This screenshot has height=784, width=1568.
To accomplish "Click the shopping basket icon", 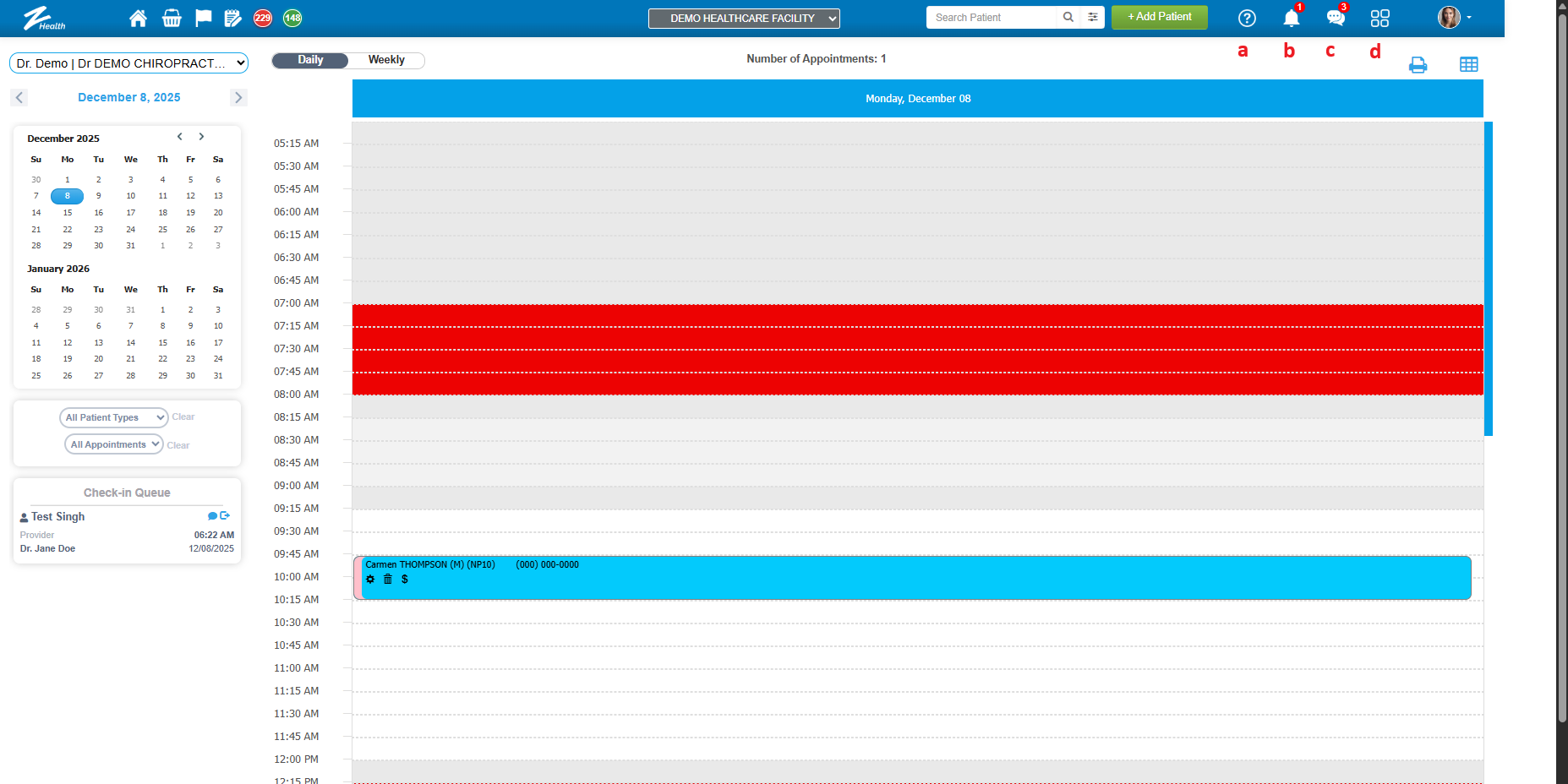I will [x=172, y=18].
